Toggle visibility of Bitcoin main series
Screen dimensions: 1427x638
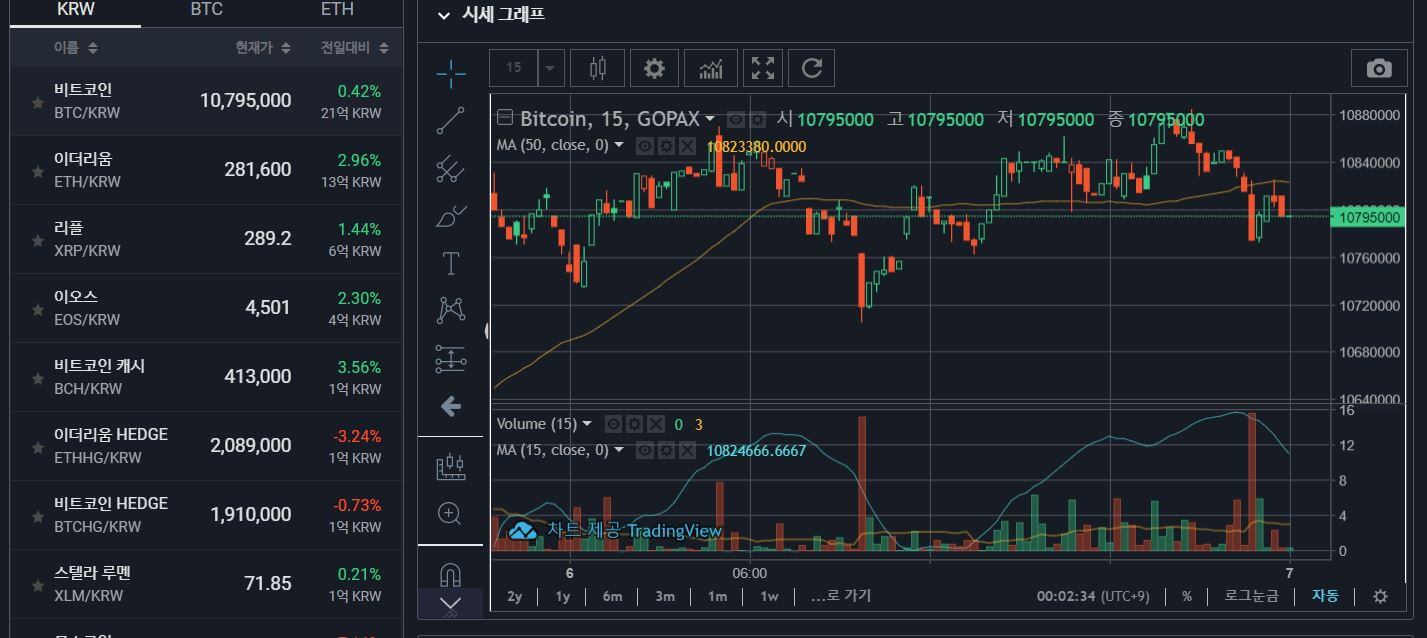click(x=736, y=120)
